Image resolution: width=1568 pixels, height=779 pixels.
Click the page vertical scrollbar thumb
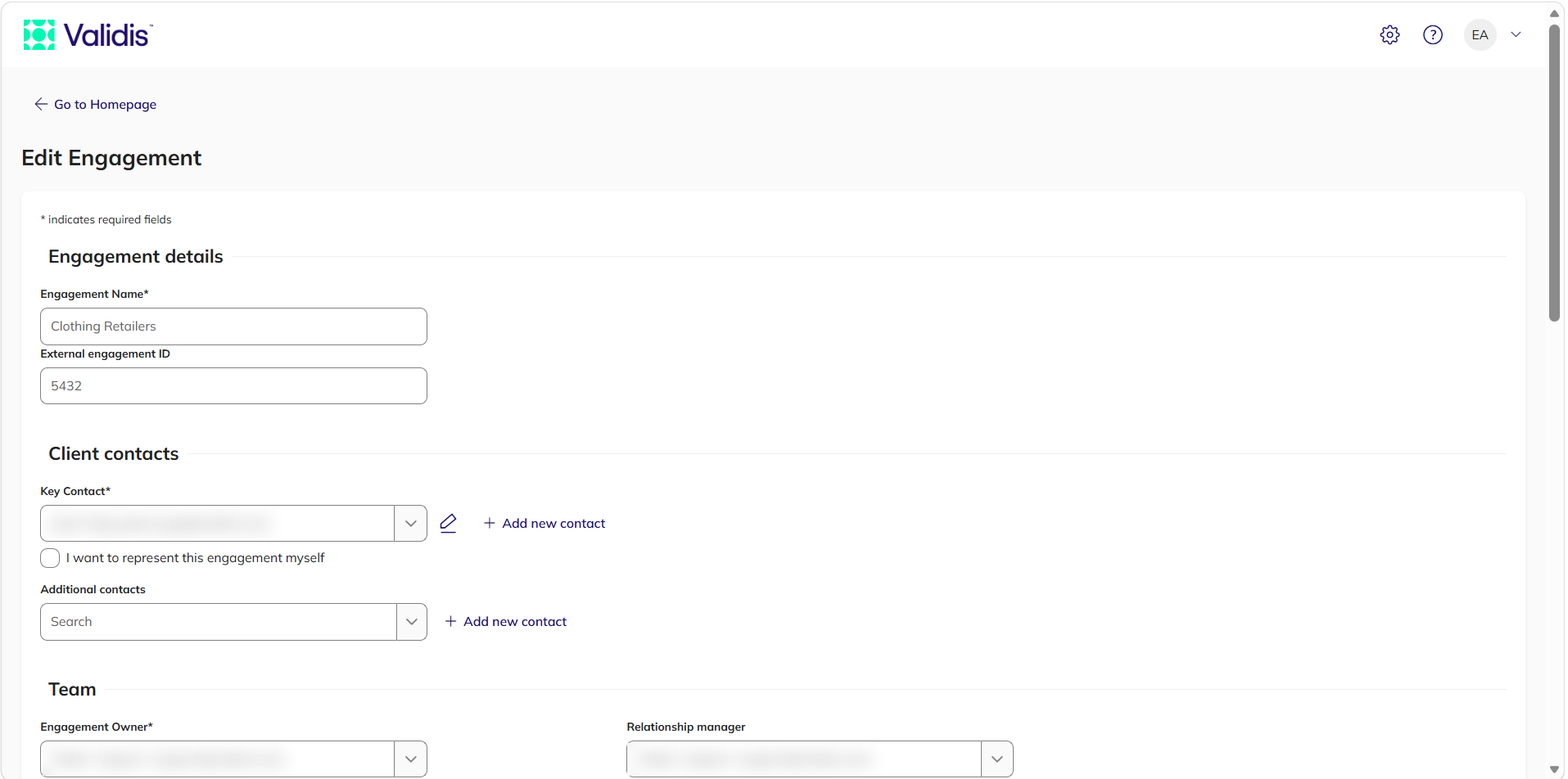pos(1554,172)
